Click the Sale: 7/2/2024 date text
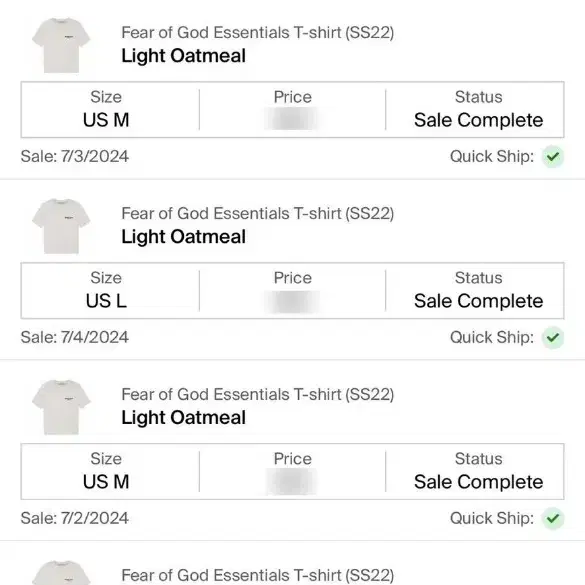Viewport: 585px width, 585px height. click(x=75, y=518)
